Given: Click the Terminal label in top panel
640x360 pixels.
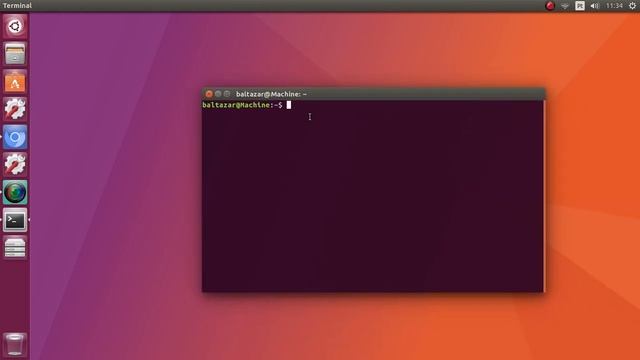Looking at the screenshot, I should click(x=17, y=6).
